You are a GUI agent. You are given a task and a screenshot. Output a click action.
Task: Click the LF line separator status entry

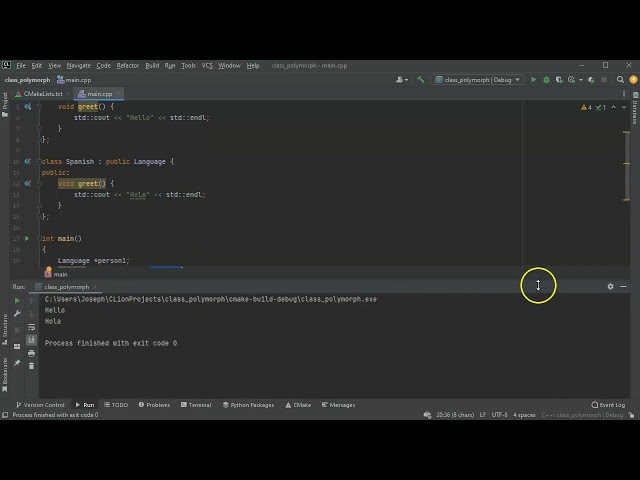tap(482, 415)
